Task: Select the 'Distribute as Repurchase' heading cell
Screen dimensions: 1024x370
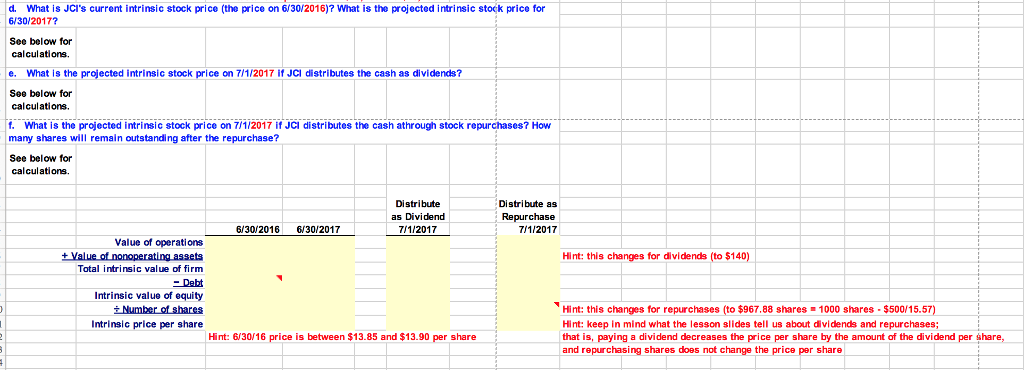Action: pyautogui.click(x=528, y=210)
